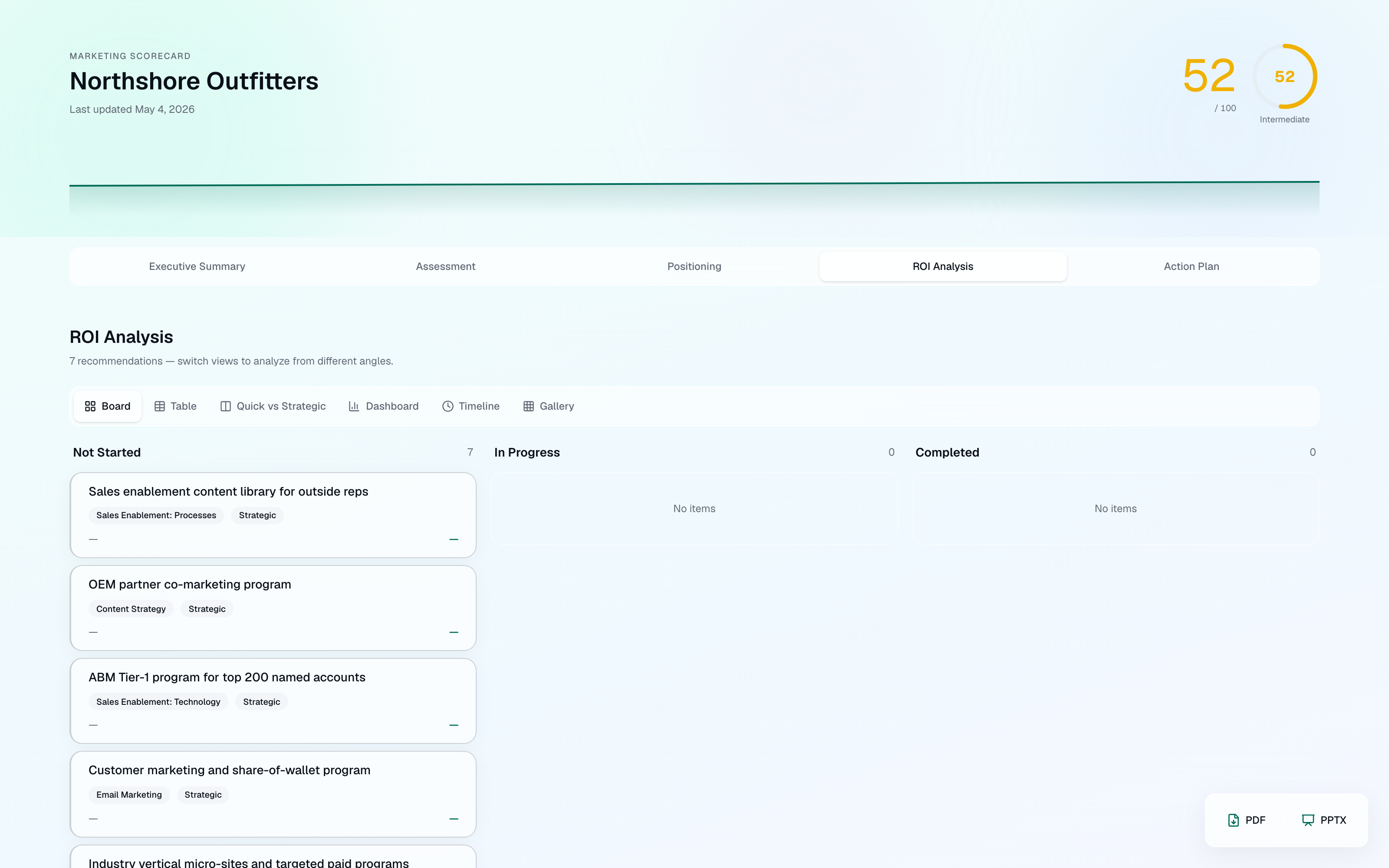Click the MARKETING SCORECARD label

(x=130, y=56)
